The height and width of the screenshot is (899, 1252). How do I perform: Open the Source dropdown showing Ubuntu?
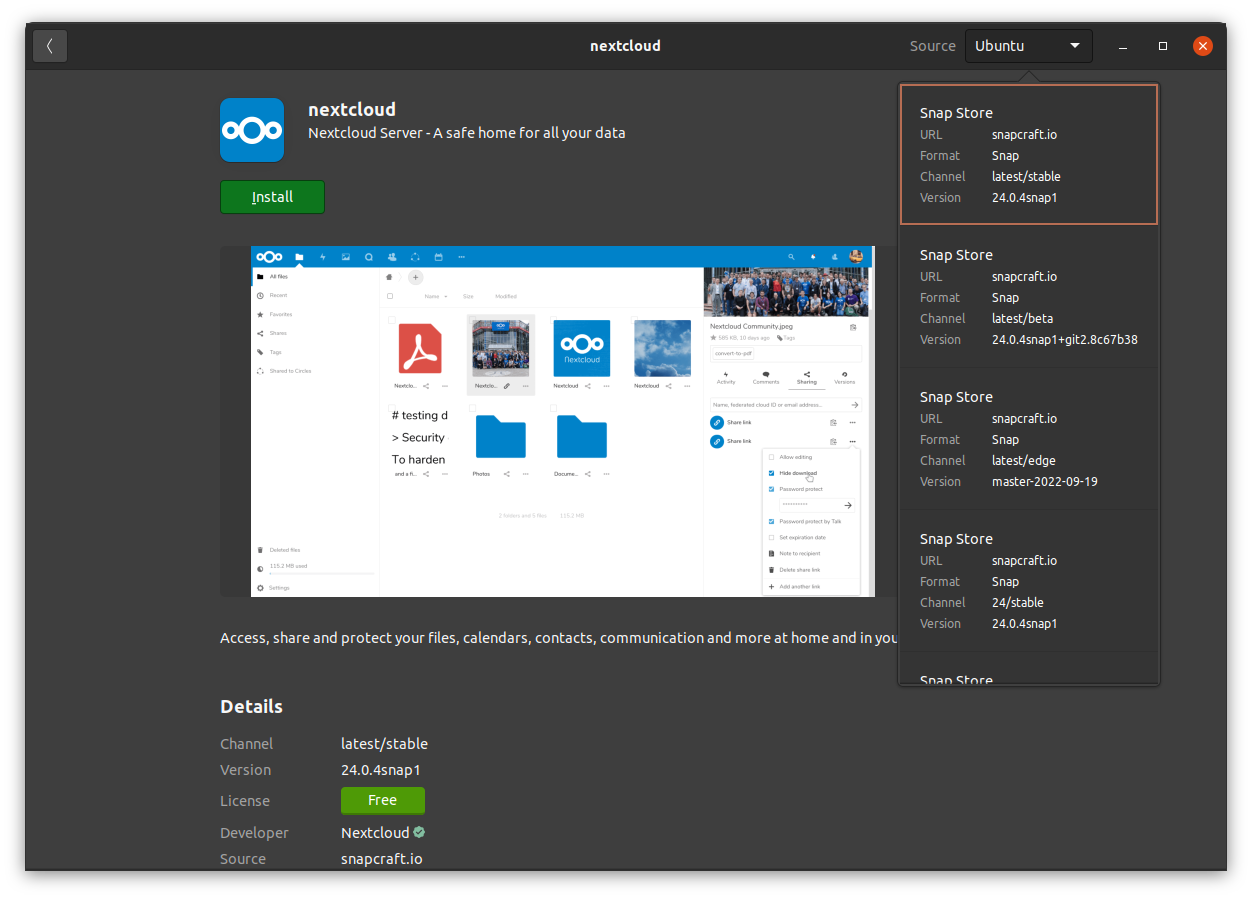[x=1028, y=46]
